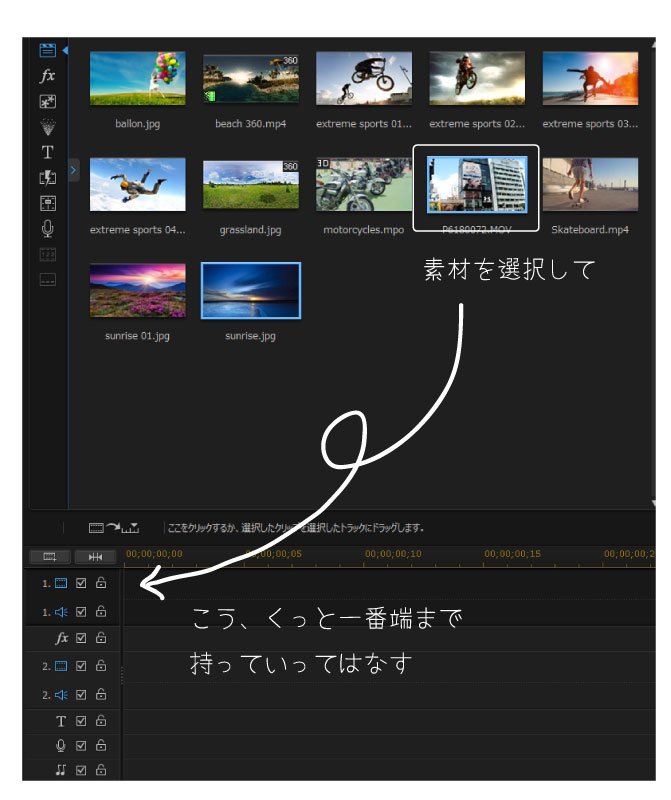Lock audio track 2
The width and height of the screenshot is (671, 800).
101,693
